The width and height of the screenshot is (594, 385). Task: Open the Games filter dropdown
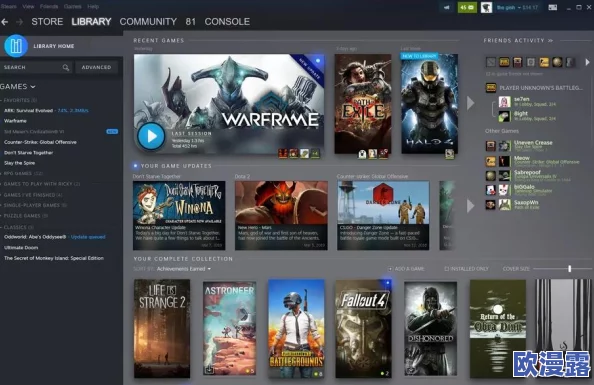coord(18,87)
